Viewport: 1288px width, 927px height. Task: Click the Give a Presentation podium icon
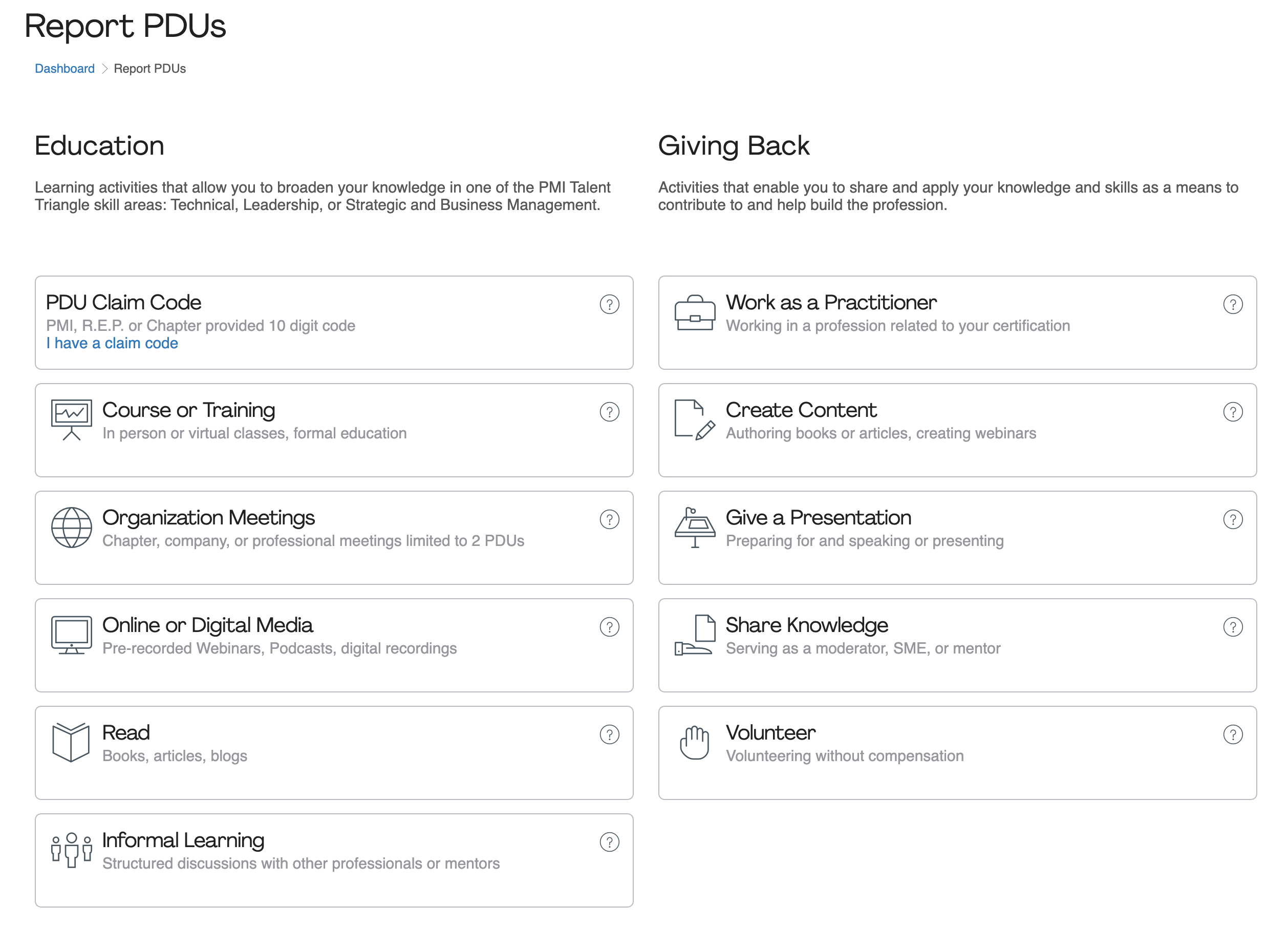[695, 527]
